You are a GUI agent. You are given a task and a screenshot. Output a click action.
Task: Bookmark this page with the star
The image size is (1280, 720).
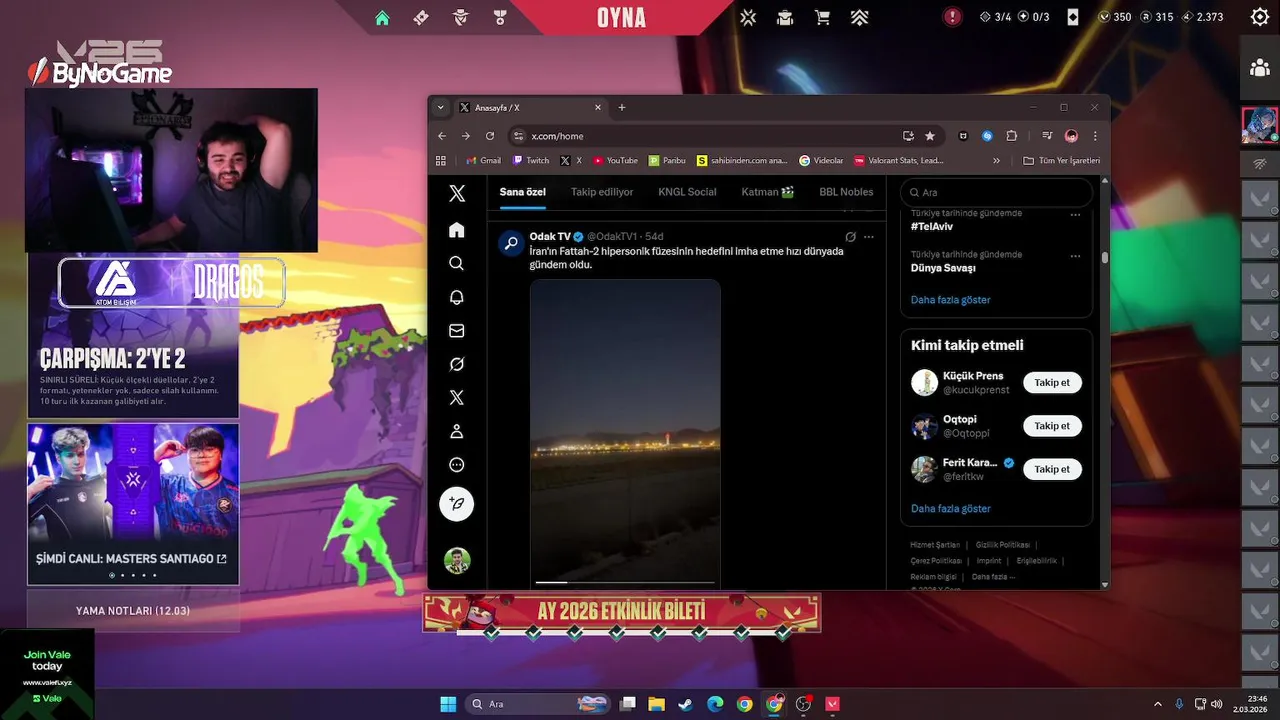pyautogui.click(x=930, y=136)
